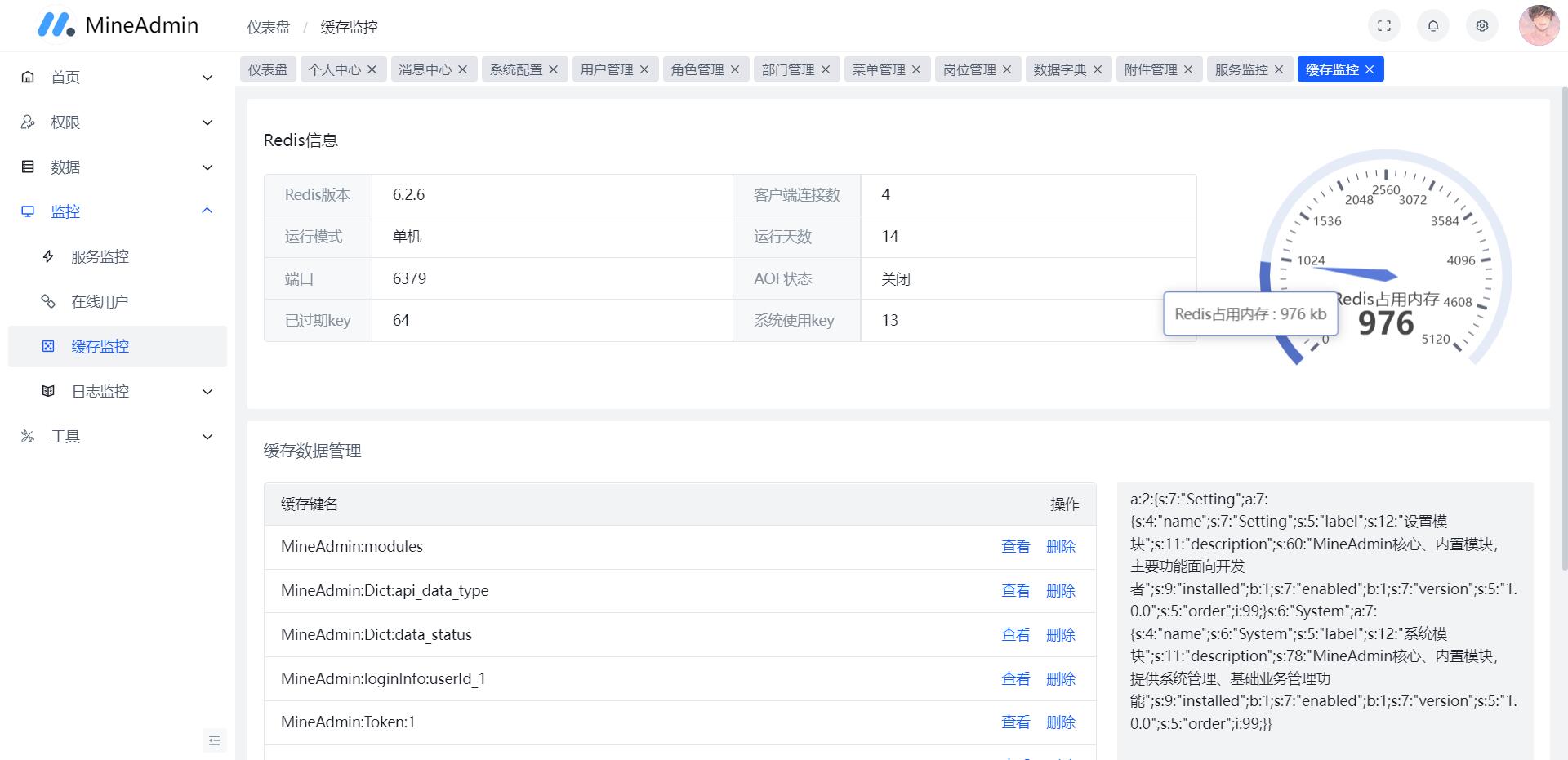Expand the 工具 menu chevron

(x=207, y=437)
